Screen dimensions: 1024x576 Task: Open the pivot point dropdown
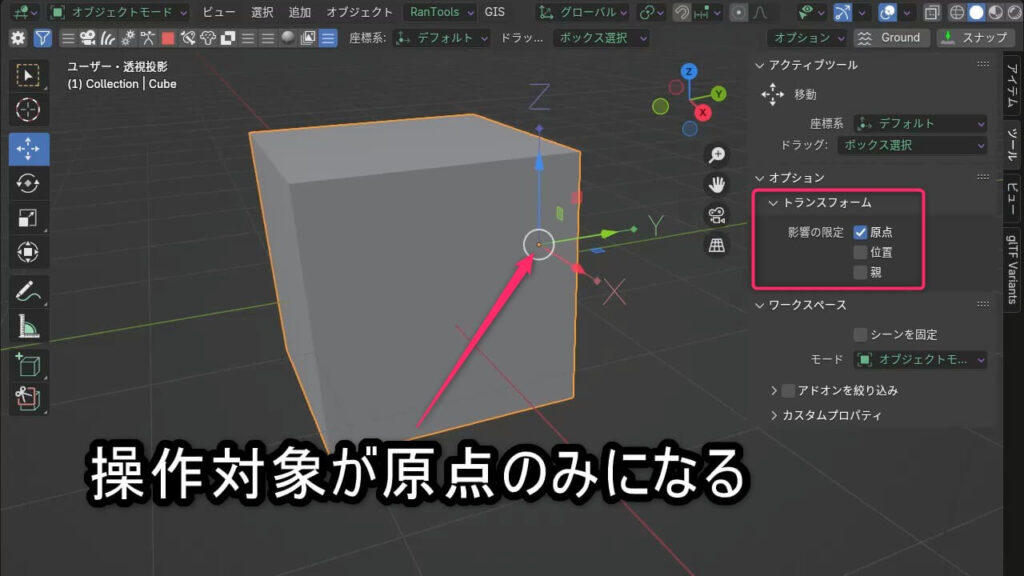click(x=651, y=12)
